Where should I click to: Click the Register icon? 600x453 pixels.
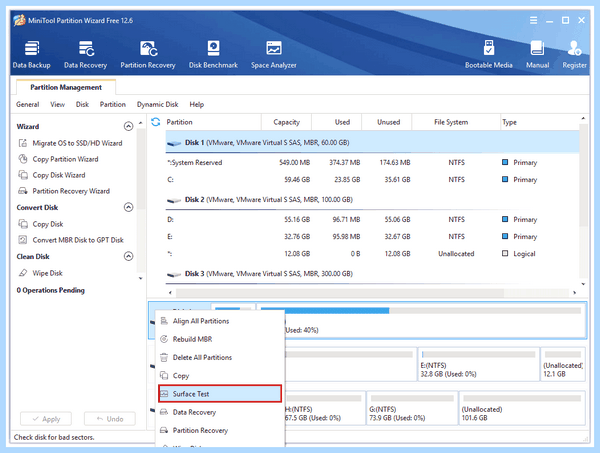[x=574, y=49]
